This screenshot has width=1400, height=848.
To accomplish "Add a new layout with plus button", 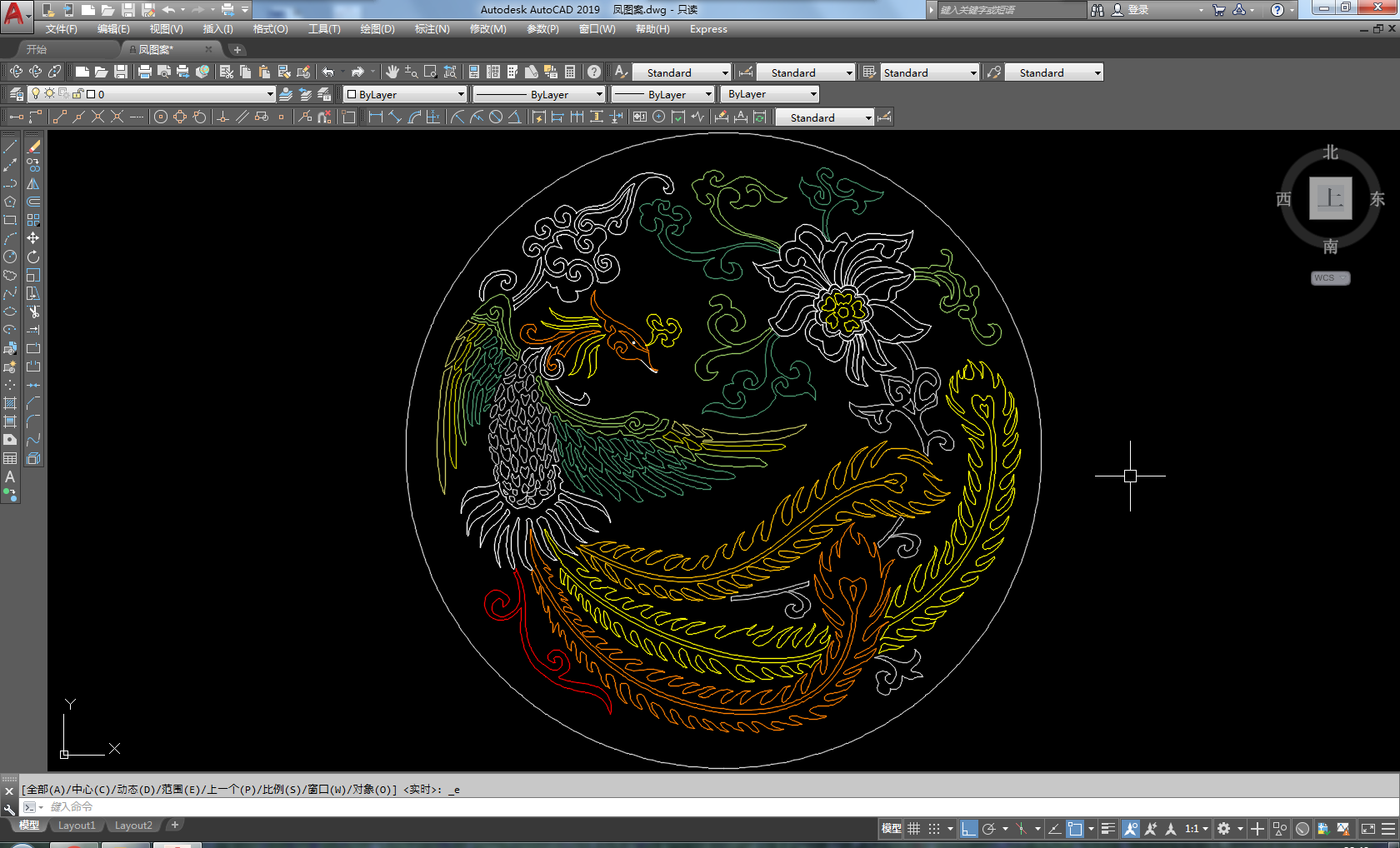I will (174, 826).
